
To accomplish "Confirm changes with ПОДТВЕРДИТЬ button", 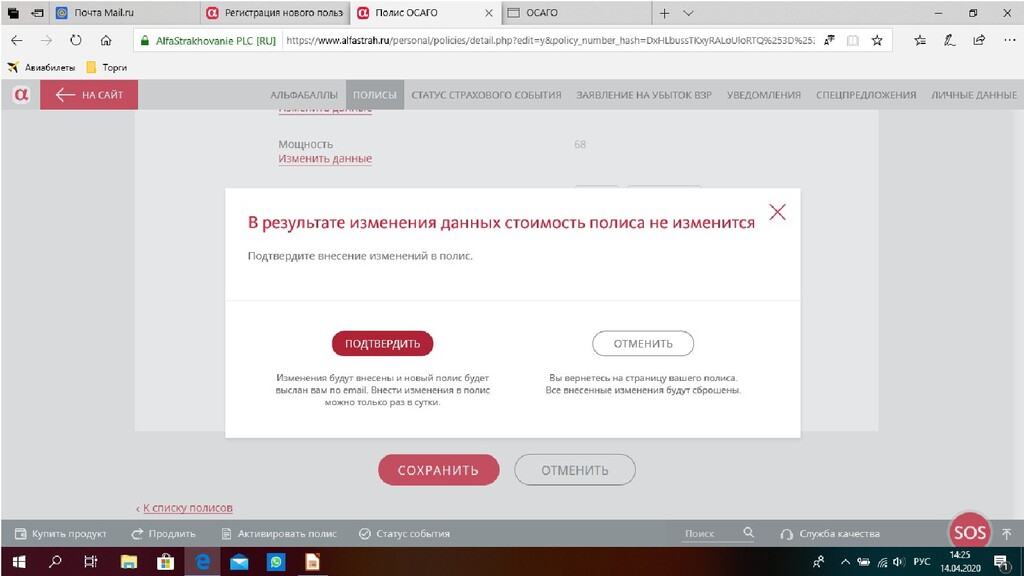I will coord(382,344).
